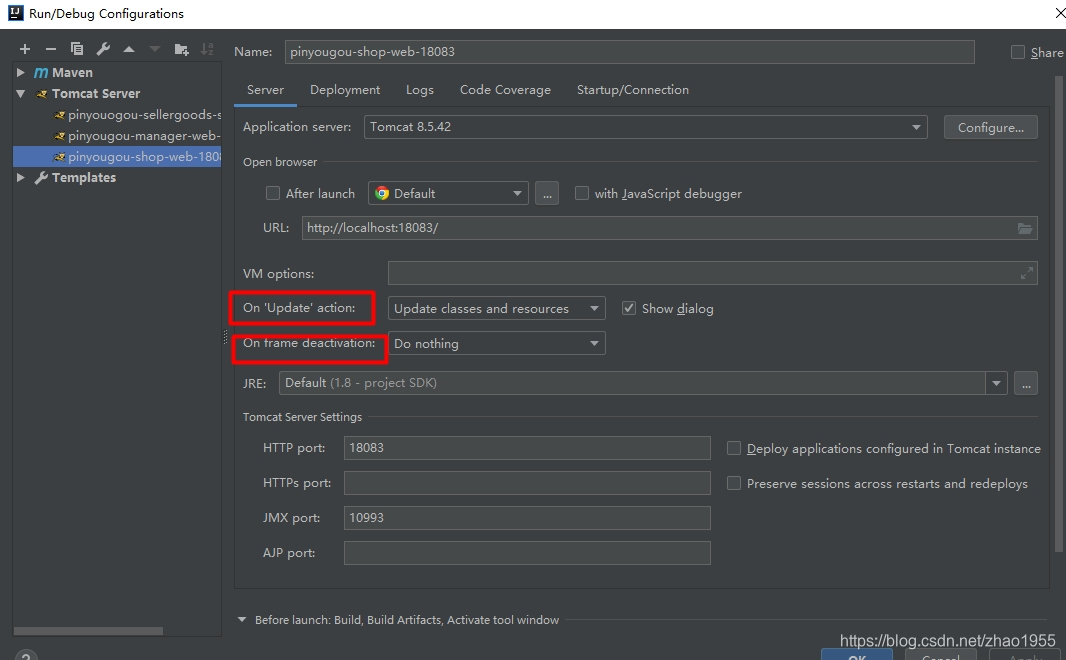
Task: Click in the JMX port field
Action: (x=527, y=518)
